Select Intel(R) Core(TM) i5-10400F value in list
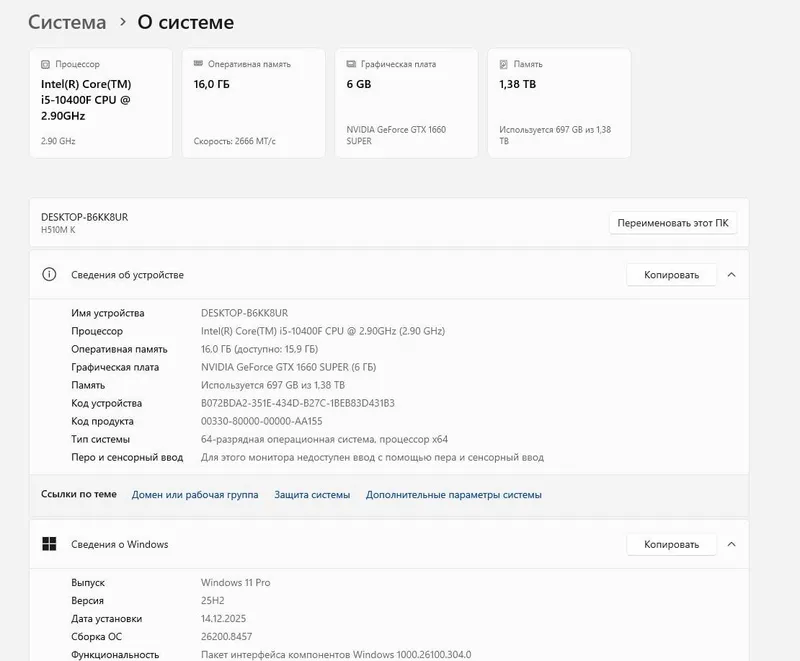The image size is (800, 661). coord(323,331)
